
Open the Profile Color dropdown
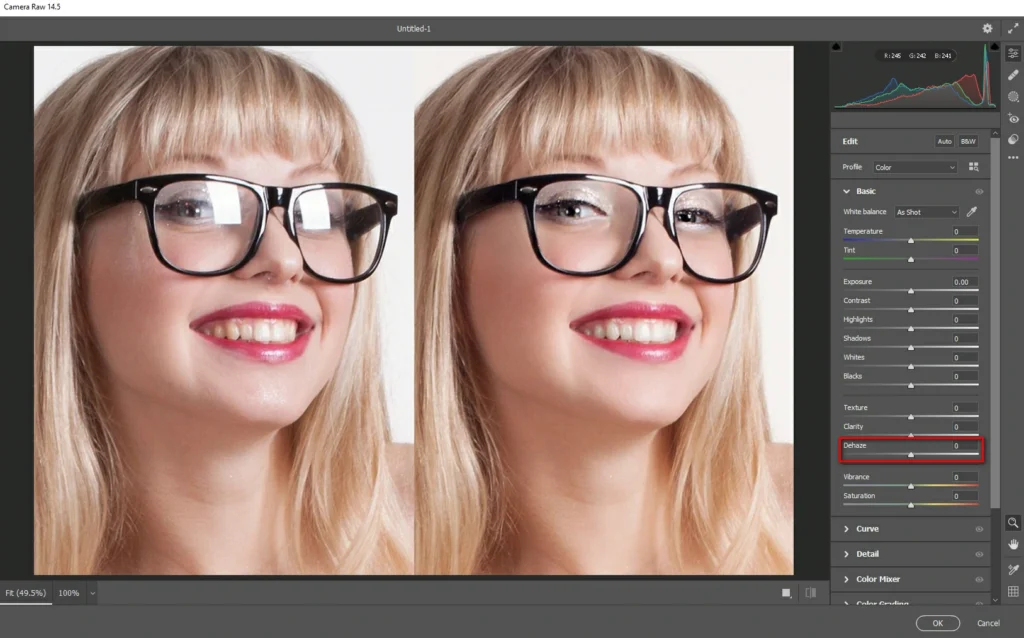pos(915,167)
